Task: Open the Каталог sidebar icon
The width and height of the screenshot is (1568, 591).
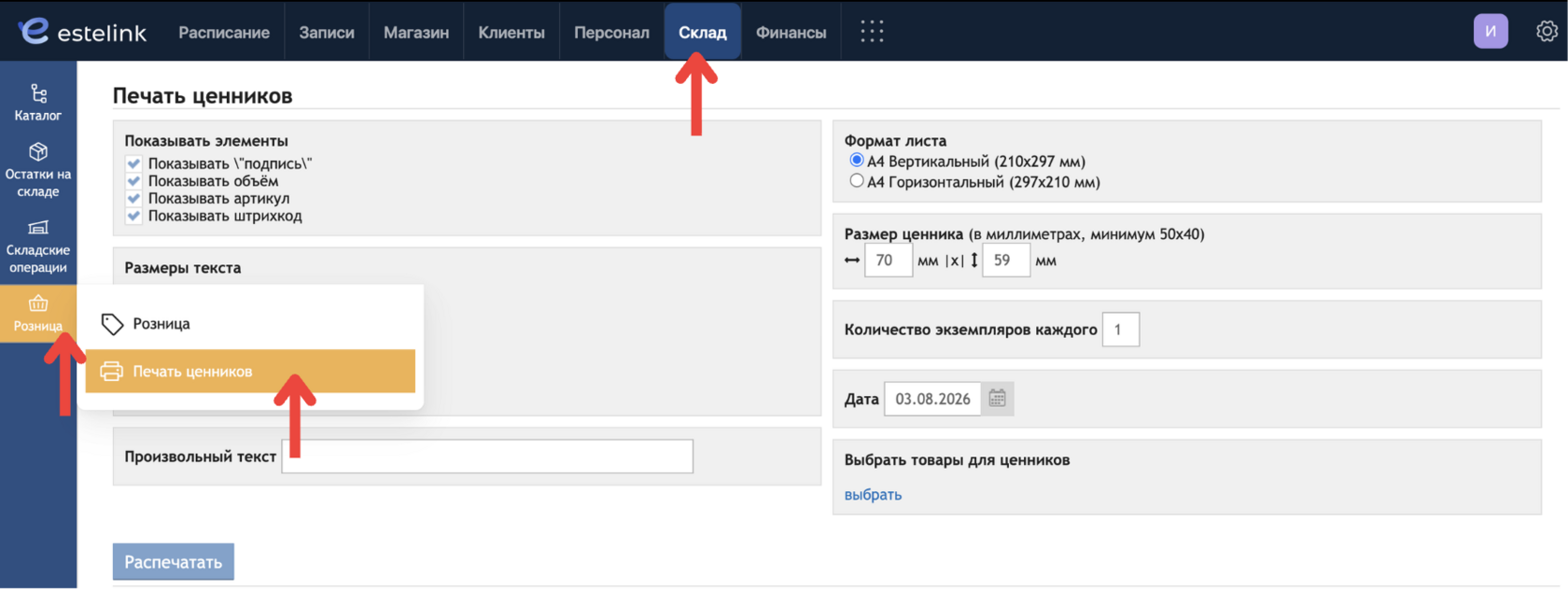Action: (x=38, y=93)
